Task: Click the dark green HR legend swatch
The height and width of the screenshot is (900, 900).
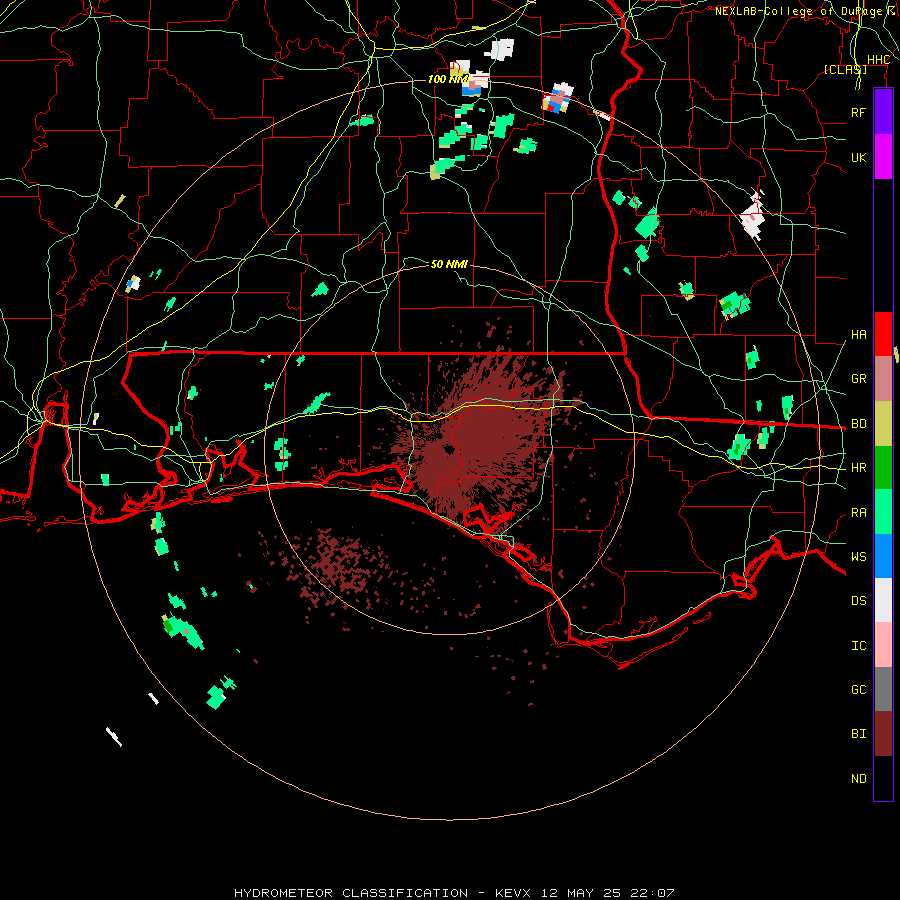Action: tap(883, 467)
